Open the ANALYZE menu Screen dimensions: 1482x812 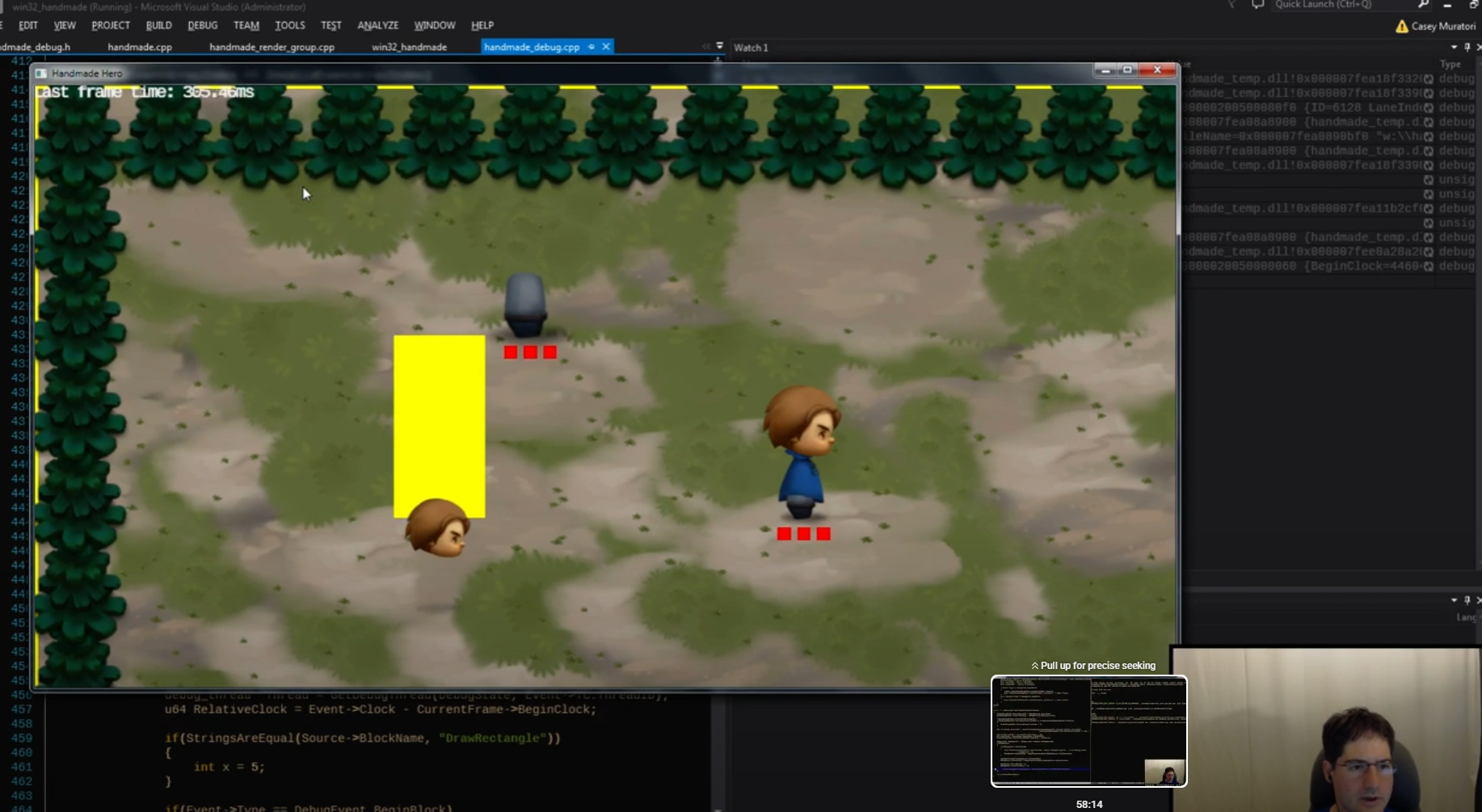pos(378,25)
